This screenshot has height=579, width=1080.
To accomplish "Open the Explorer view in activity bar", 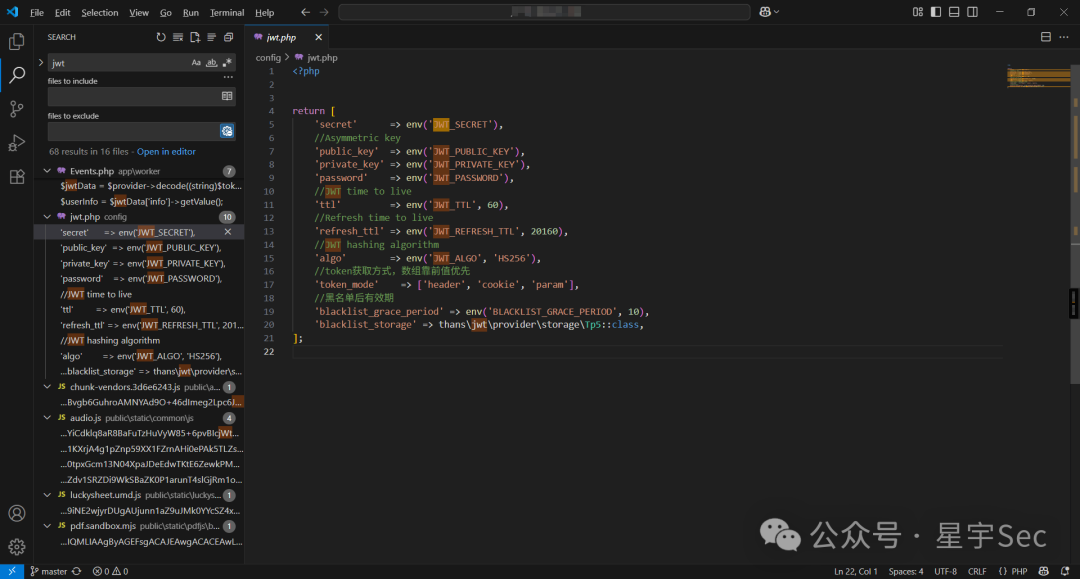I will (x=17, y=41).
